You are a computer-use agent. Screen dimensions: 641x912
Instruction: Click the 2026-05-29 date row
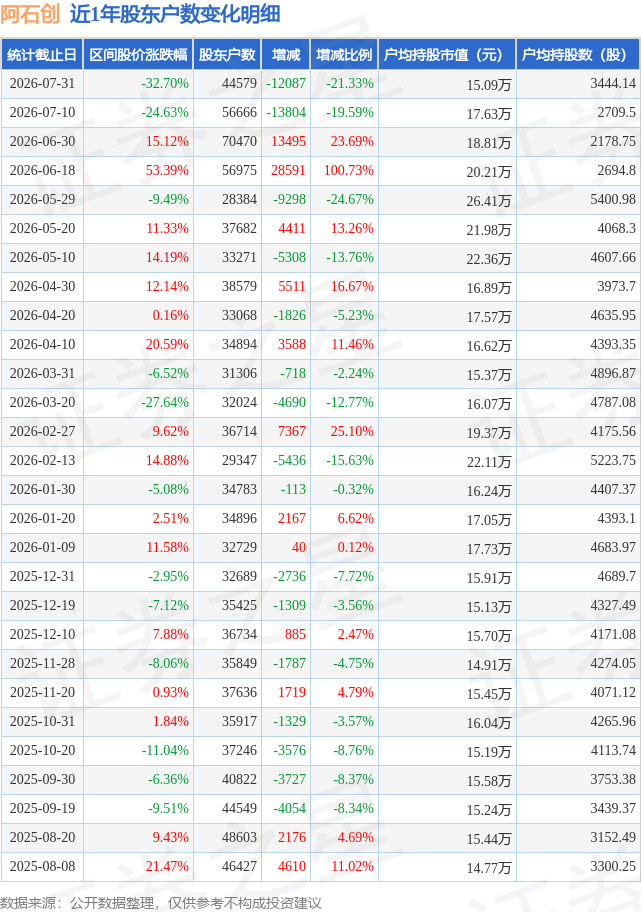coord(320,200)
